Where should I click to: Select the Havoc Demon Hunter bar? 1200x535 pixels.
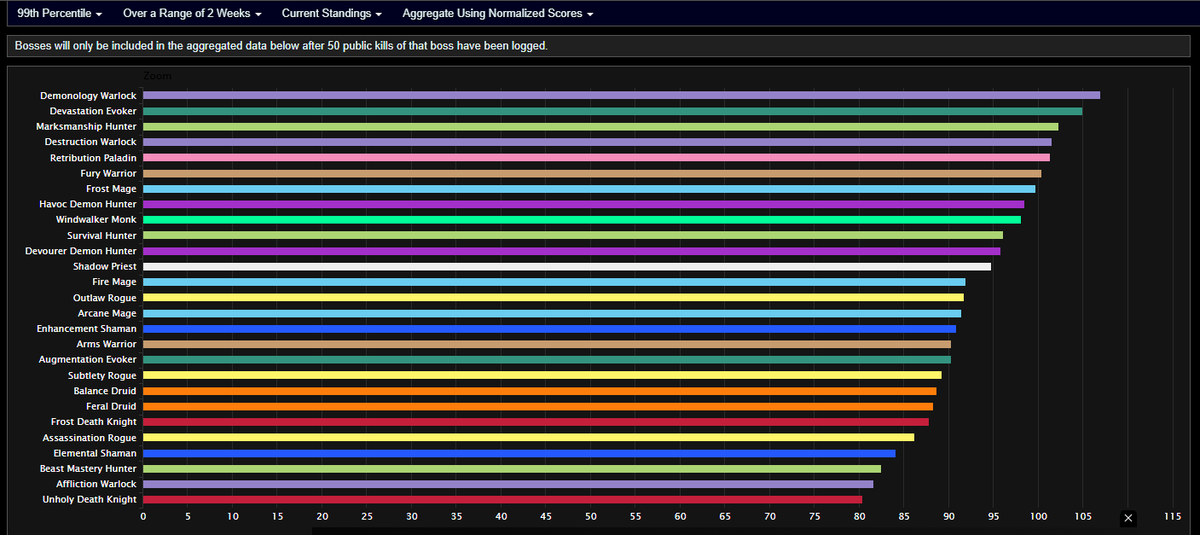pos(583,204)
